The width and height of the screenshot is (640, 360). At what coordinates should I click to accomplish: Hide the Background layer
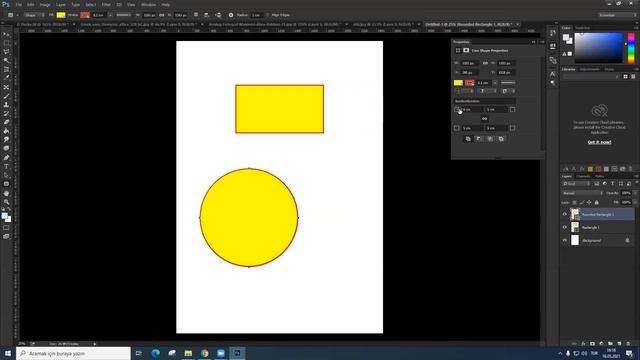click(x=565, y=240)
